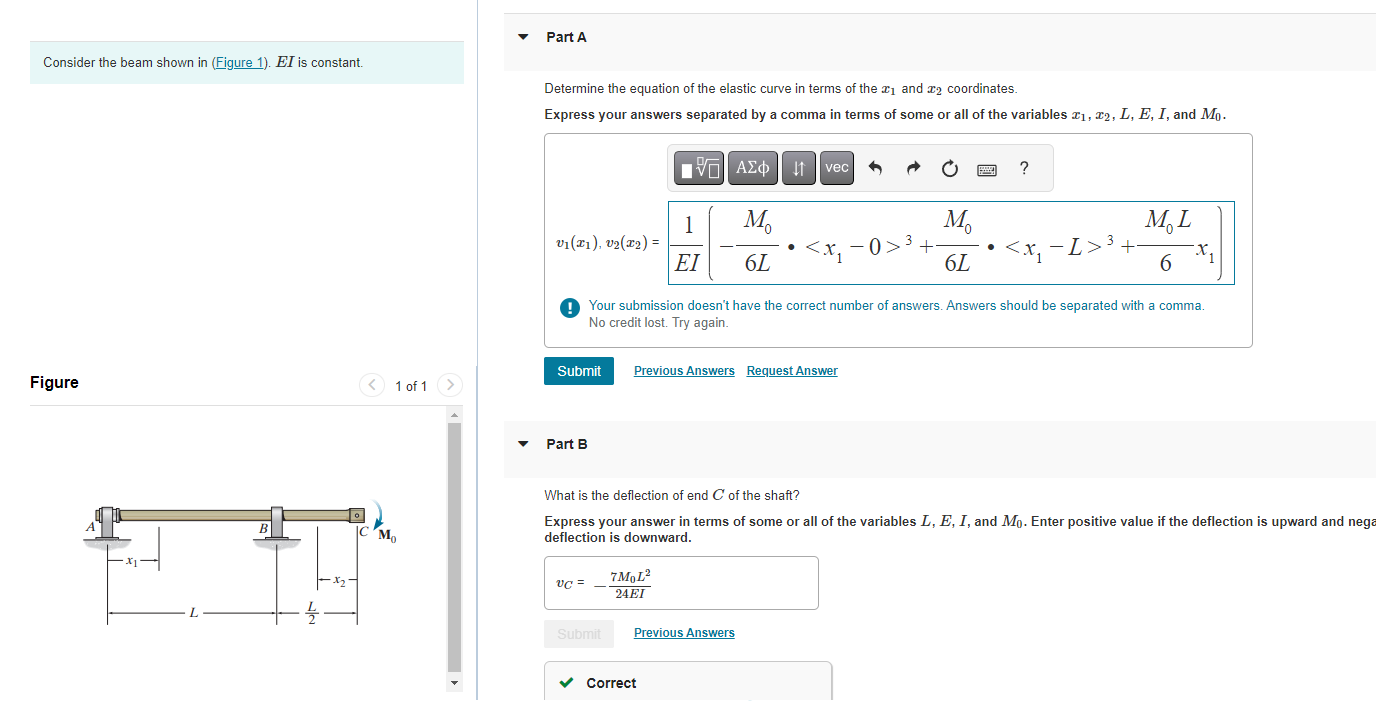Submit the Part A answer
Viewport: 1376px width, 701px height.
[x=578, y=370]
